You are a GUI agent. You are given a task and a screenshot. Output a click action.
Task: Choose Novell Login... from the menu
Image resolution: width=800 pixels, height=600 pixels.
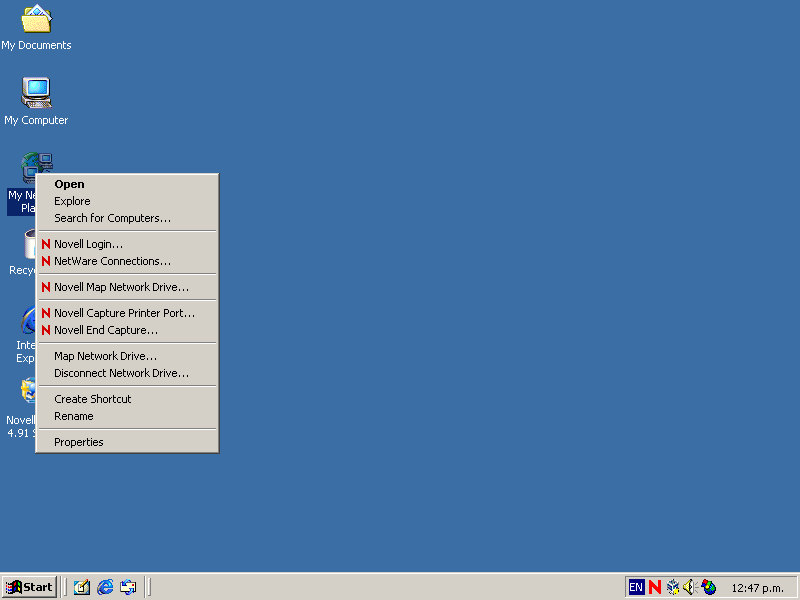[128, 244]
